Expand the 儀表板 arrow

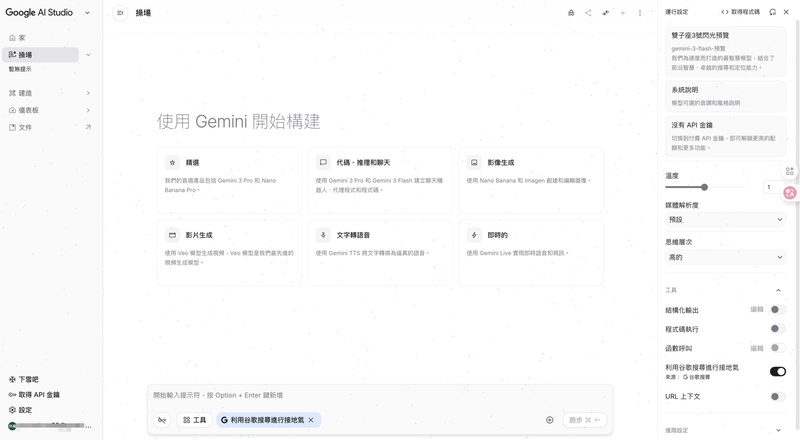88,110
